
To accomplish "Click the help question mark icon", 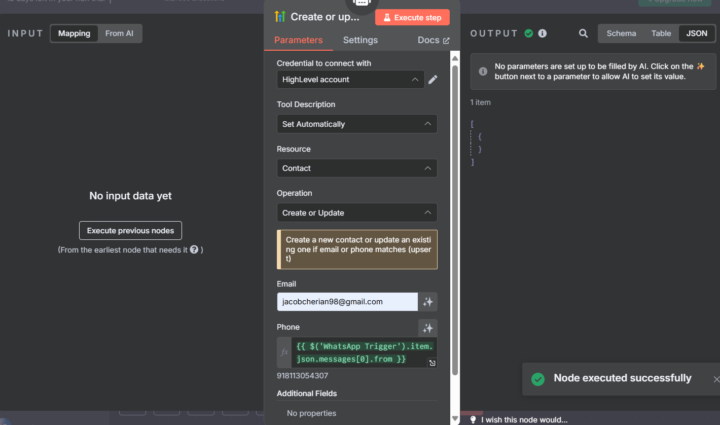I will pos(194,250).
